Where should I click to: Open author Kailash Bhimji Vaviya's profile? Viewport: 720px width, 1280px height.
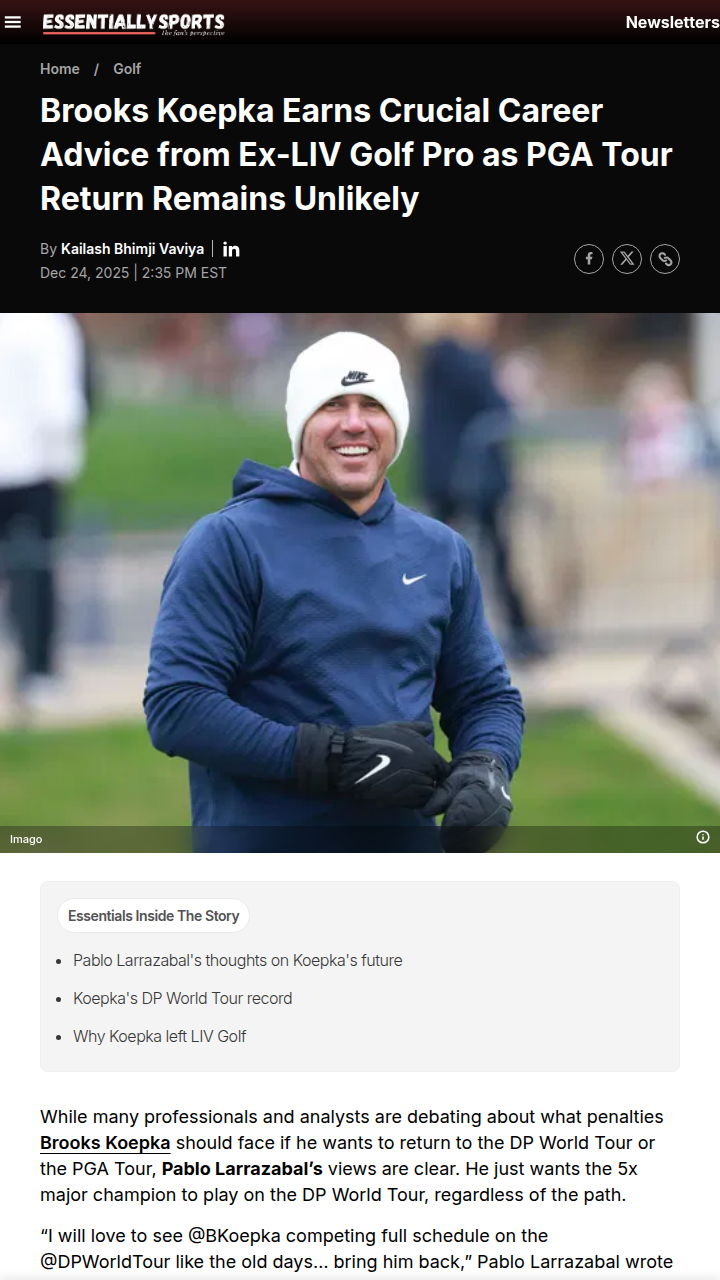point(132,249)
